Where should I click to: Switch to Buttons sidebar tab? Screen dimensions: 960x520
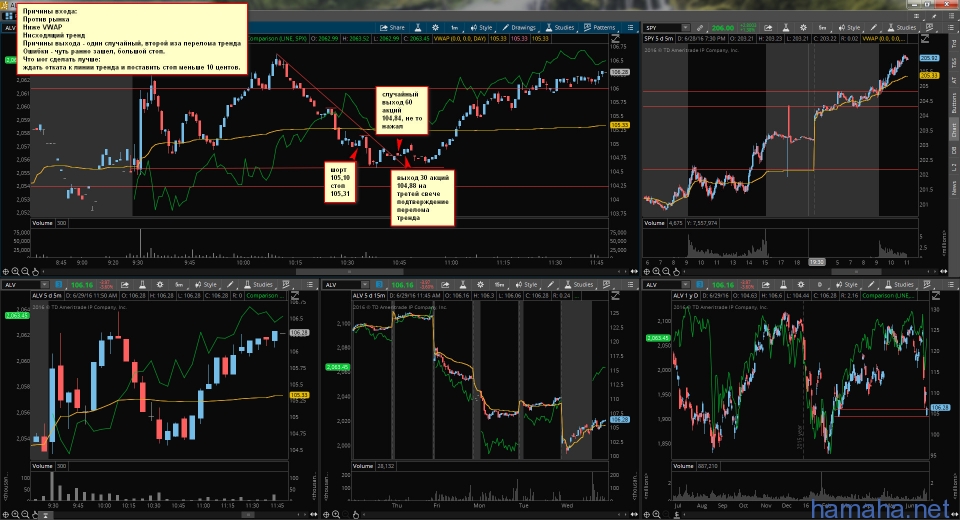coord(953,103)
